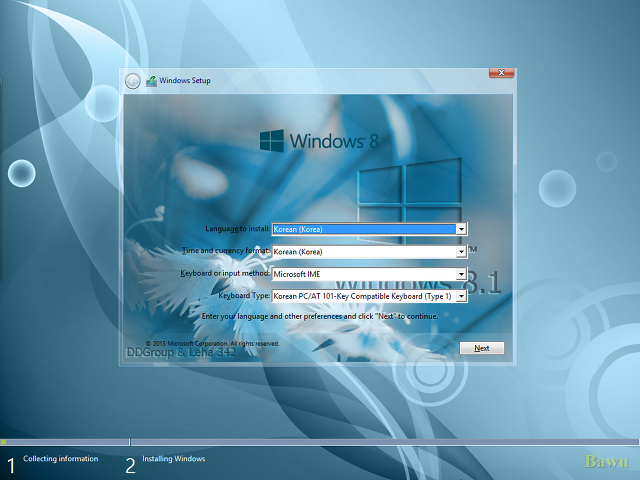Click the Keyboard Type label

pyautogui.click(x=244, y=296)
